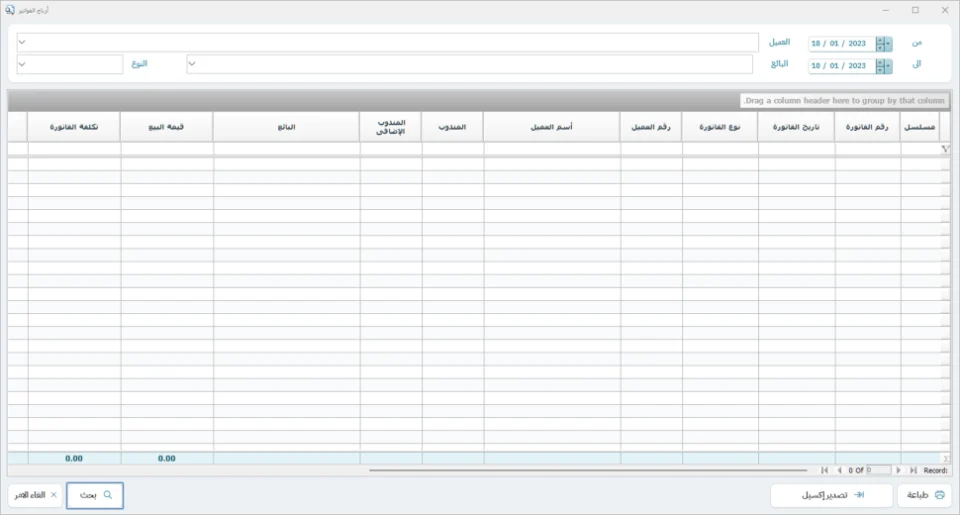The width and height of the screenshot is (960, 515).
Task: Click the الى date field 18/01/2023
Action: pos(841,66)
